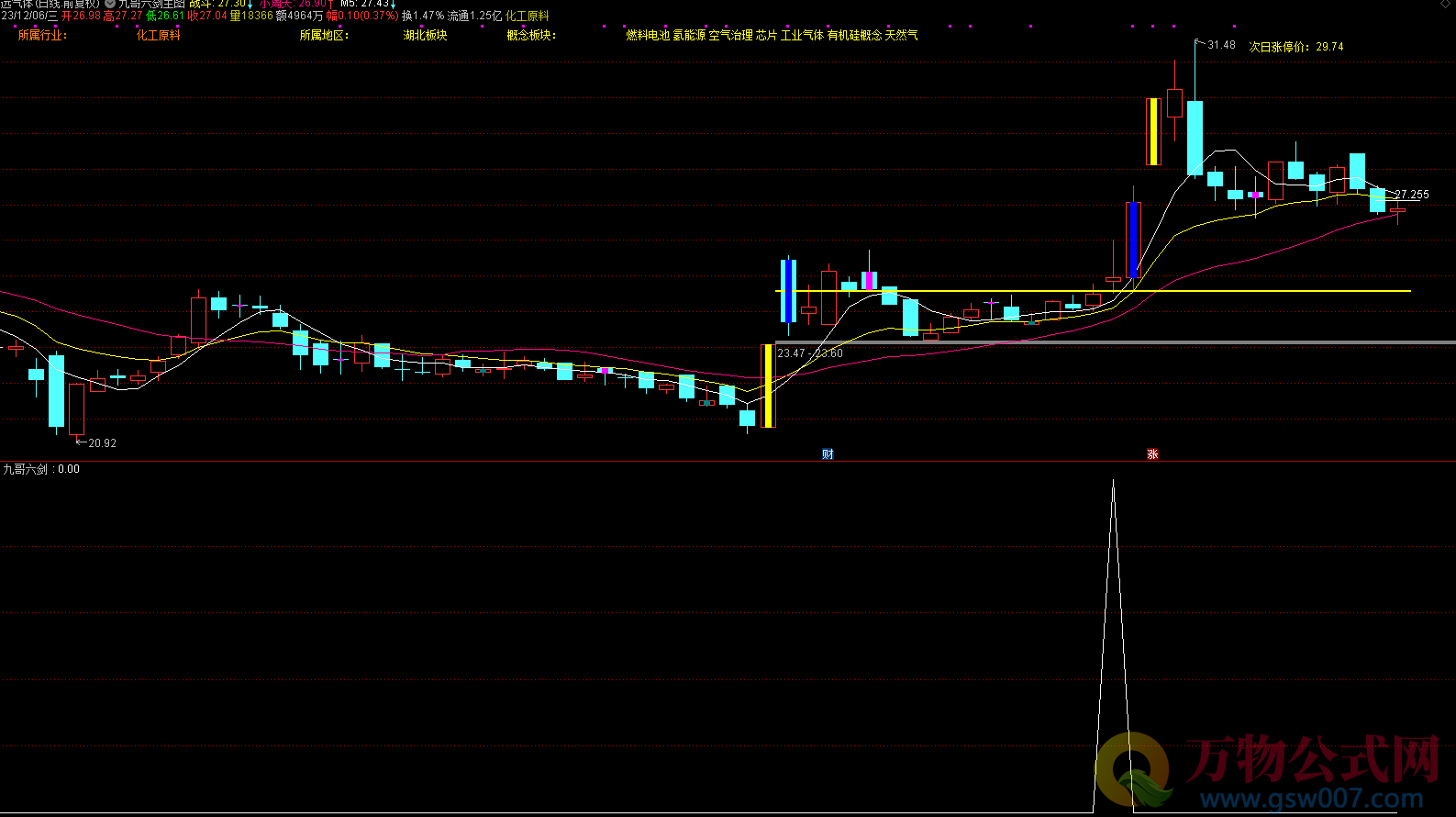Click the 23.47 - 23.60 gap label
Viewport: 1456px width, 817px height.
810,353
